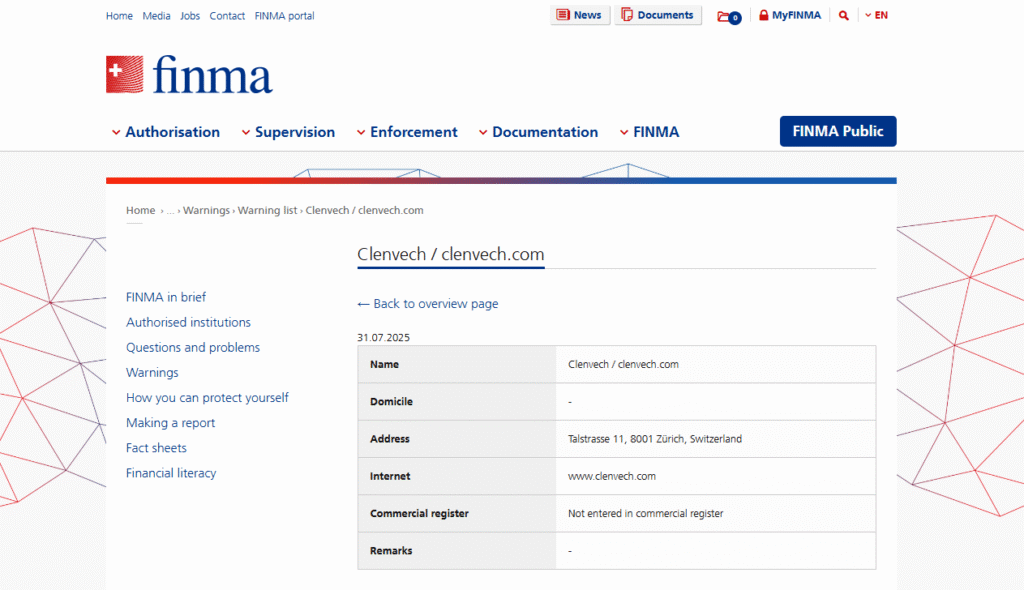Open the Media link
The height and width of the screenshot is (590, 1024).
click(156, 16)
